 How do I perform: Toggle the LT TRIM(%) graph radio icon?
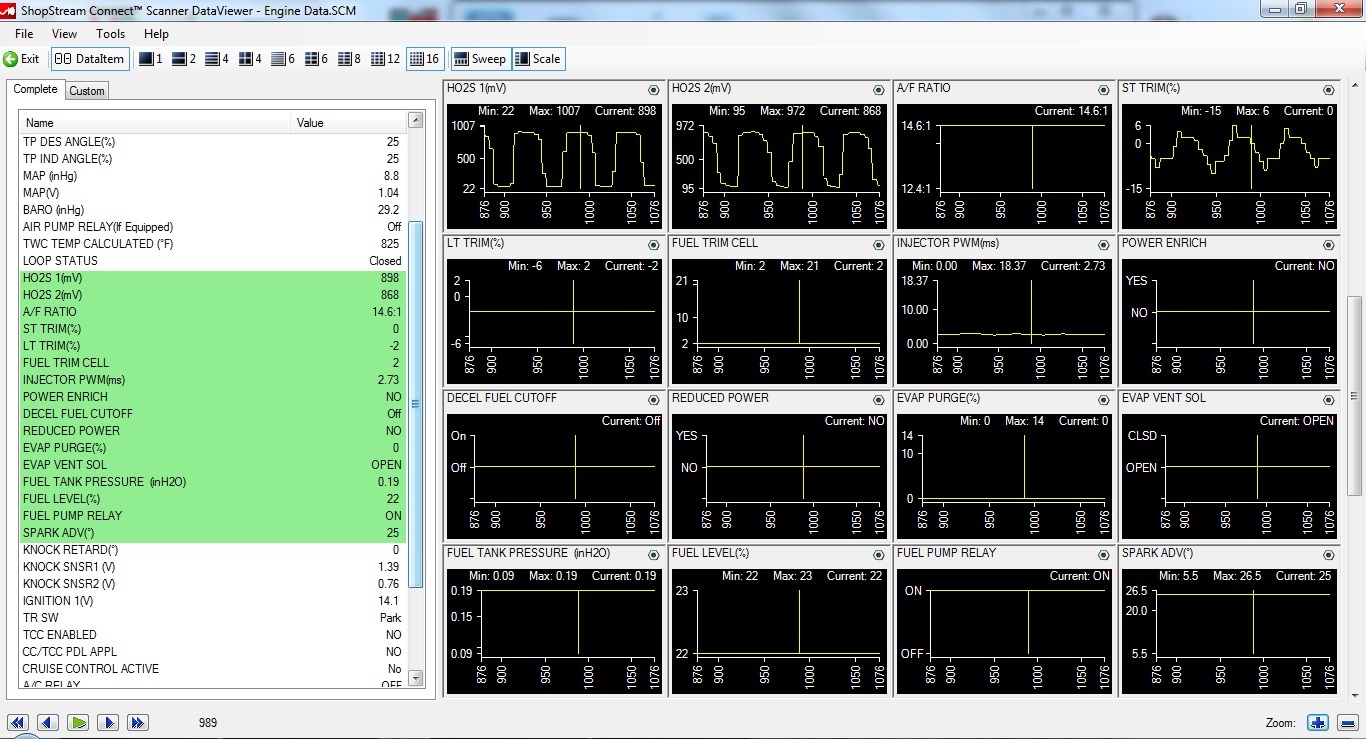pyautogui.click(x=653, y=245)
